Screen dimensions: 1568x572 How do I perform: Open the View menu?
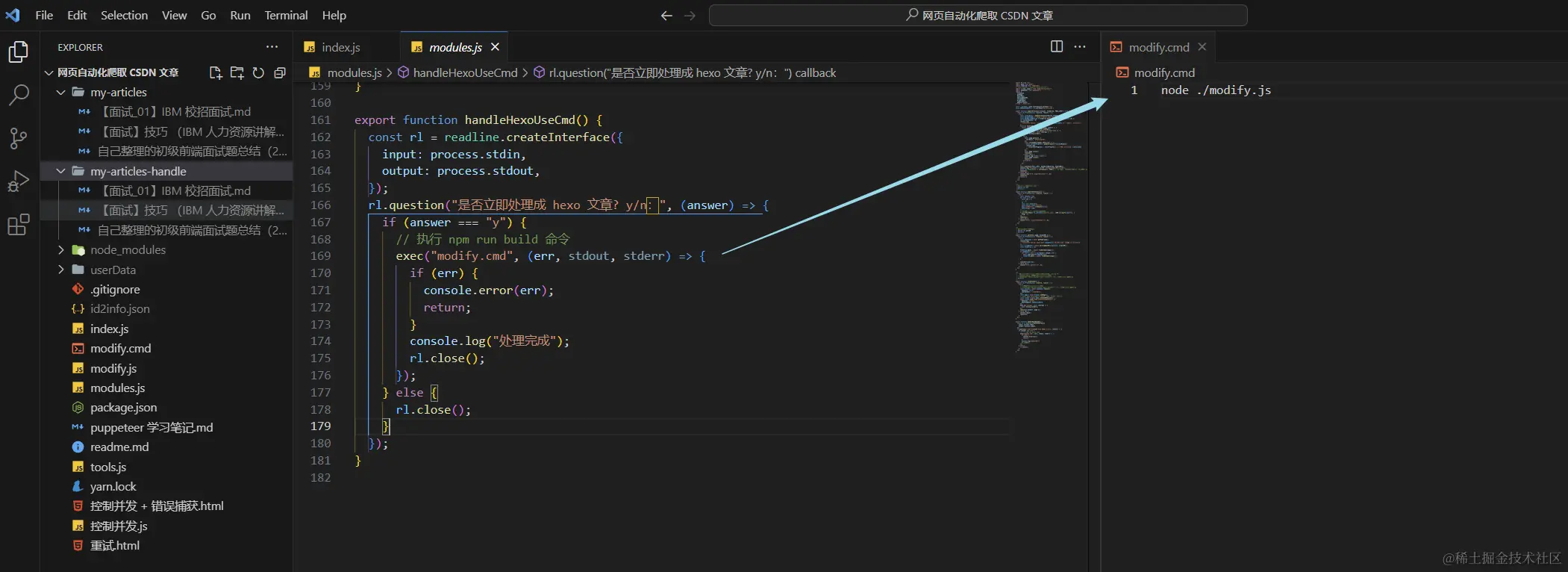(x=174, y=15)
